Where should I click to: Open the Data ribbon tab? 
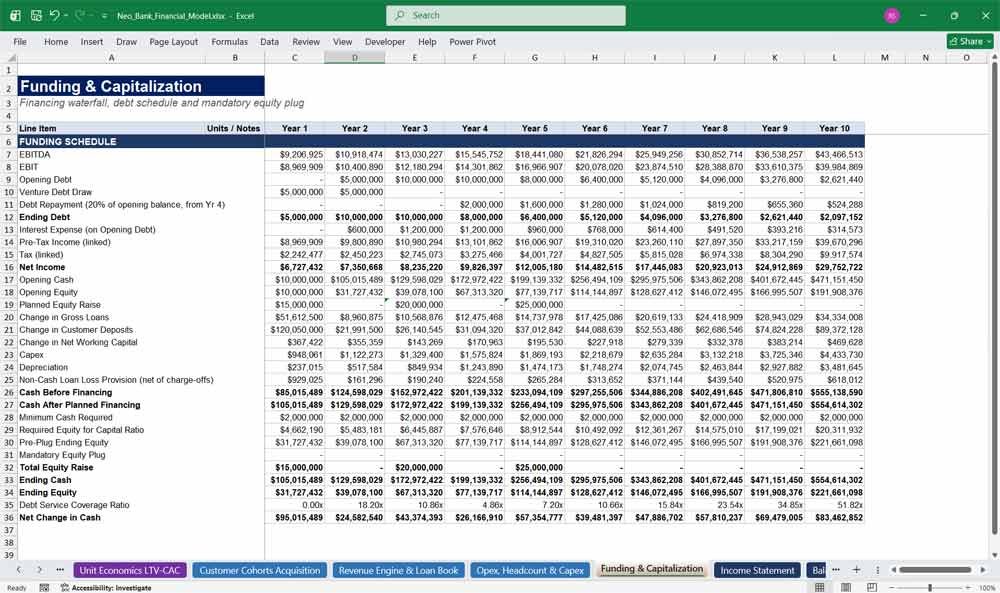click(x=269, y=41)
